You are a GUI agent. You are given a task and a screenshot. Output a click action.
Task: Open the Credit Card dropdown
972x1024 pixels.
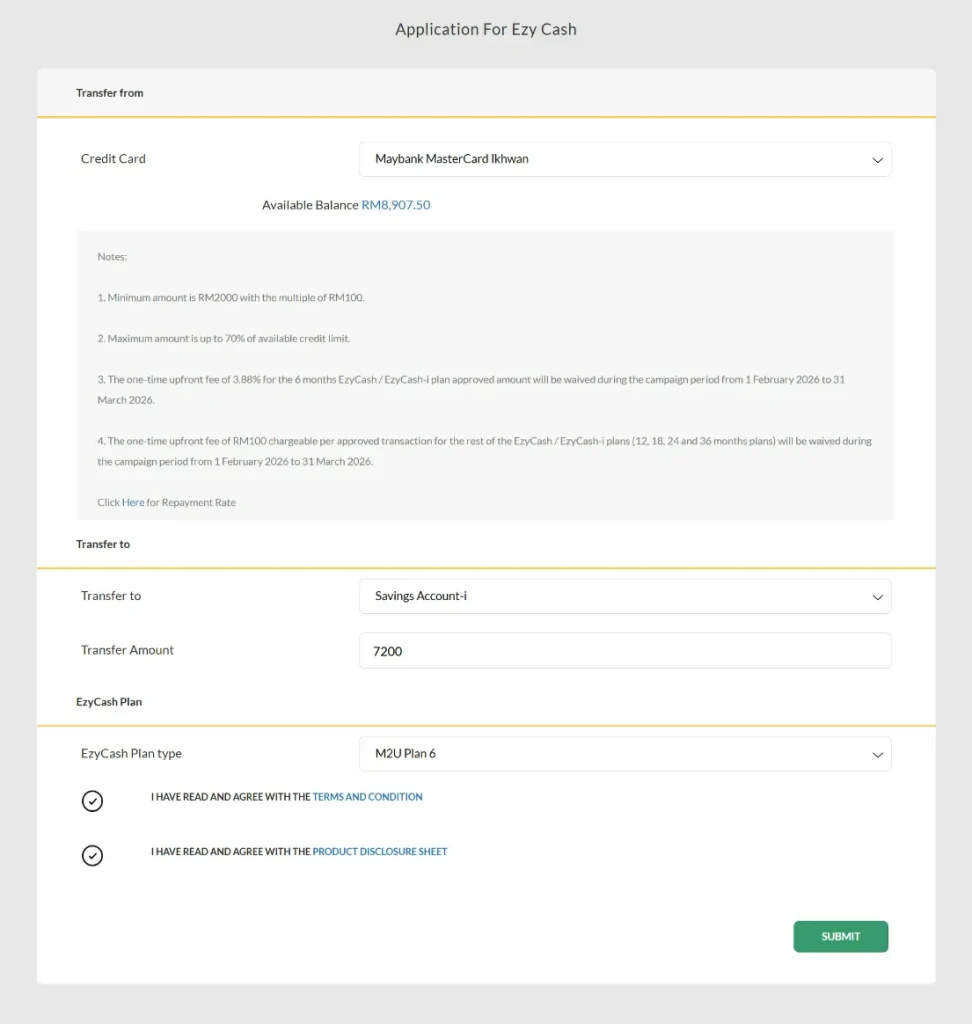[x=625, y=159]
